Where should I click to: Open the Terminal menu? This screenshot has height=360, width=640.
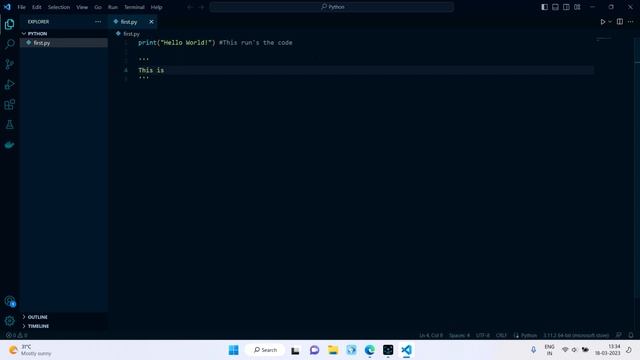(x=134, y=7)
